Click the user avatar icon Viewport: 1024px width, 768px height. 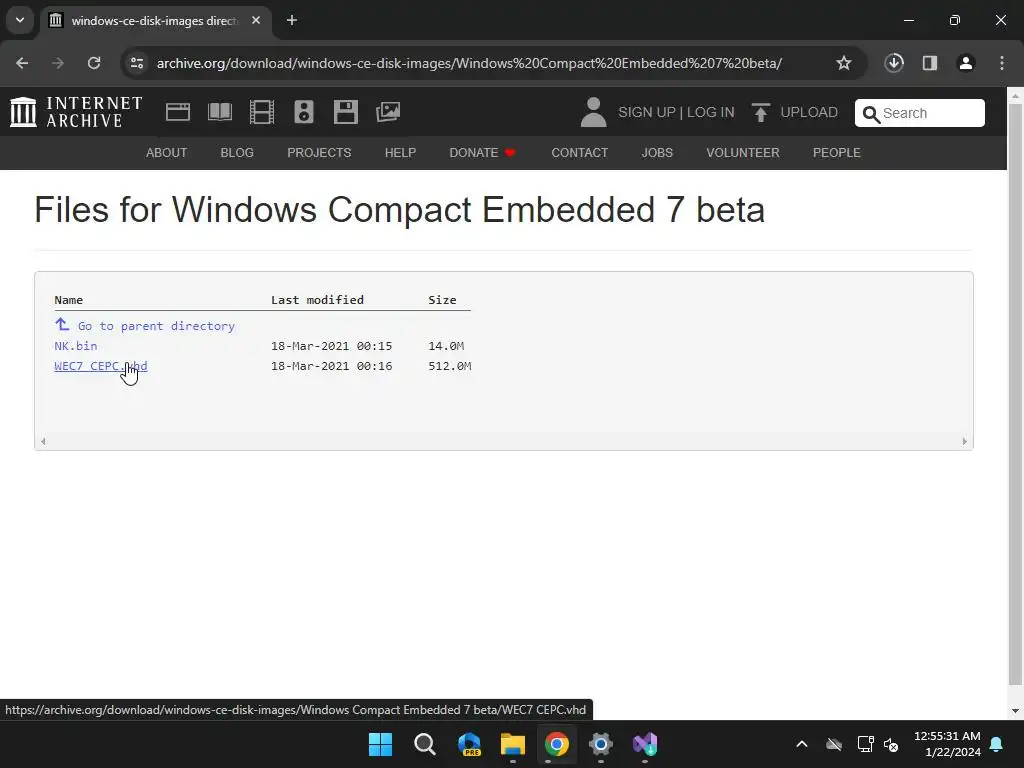[593, 112]
